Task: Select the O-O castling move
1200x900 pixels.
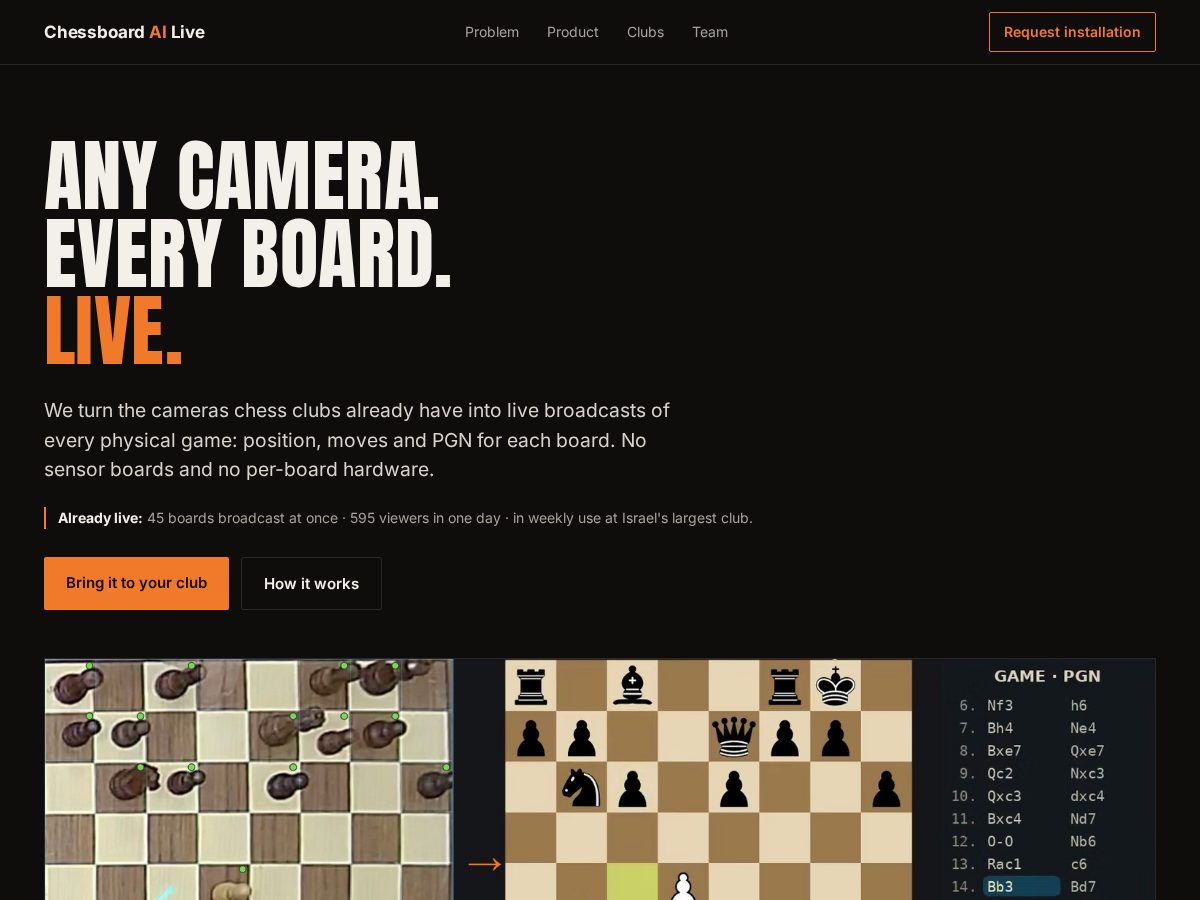Action: point(1000,841)
